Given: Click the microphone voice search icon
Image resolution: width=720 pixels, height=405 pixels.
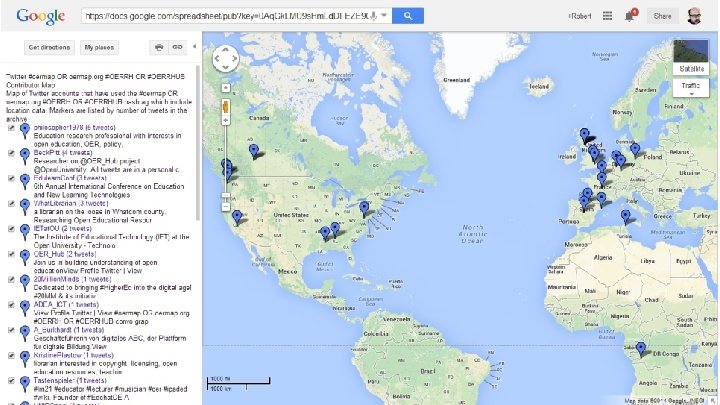Looking at the screenshot, I should click(x=374, y=16).
